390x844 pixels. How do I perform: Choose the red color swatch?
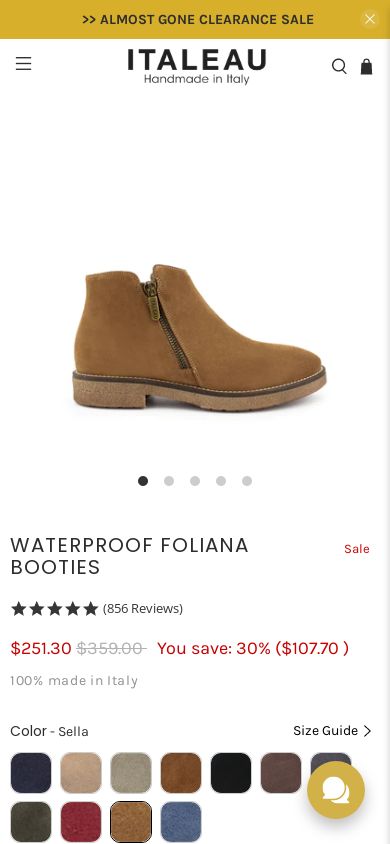[x=81, y=821]
